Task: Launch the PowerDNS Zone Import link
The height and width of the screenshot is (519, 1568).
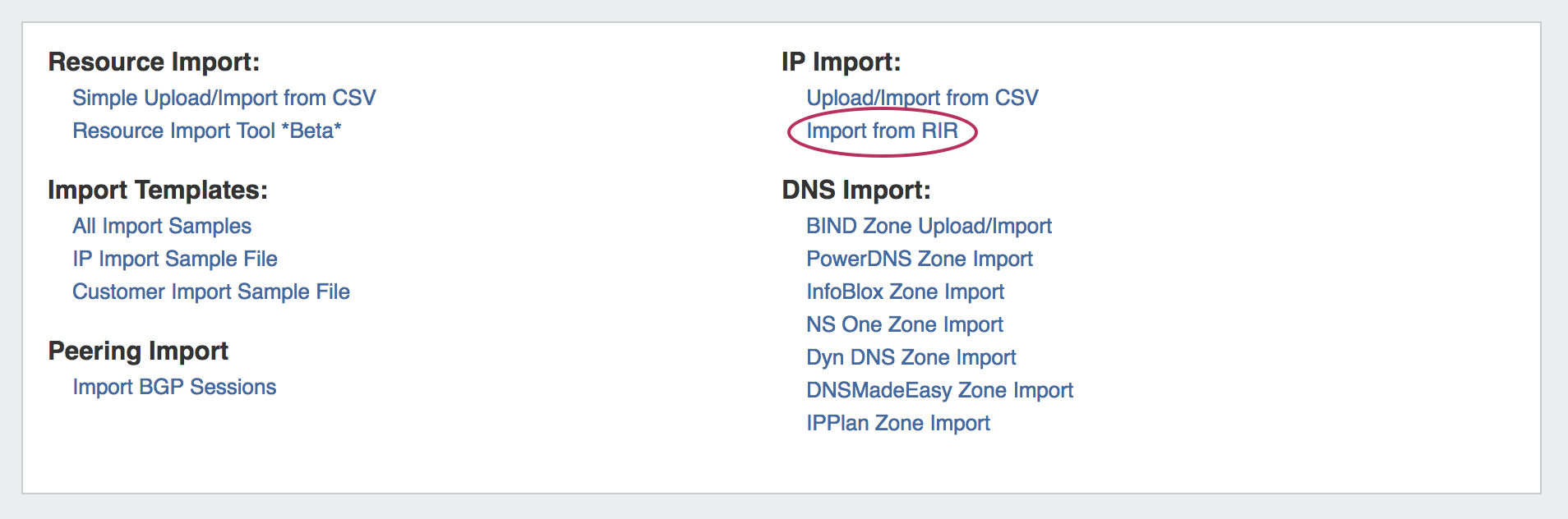Action: pos(919,259)
